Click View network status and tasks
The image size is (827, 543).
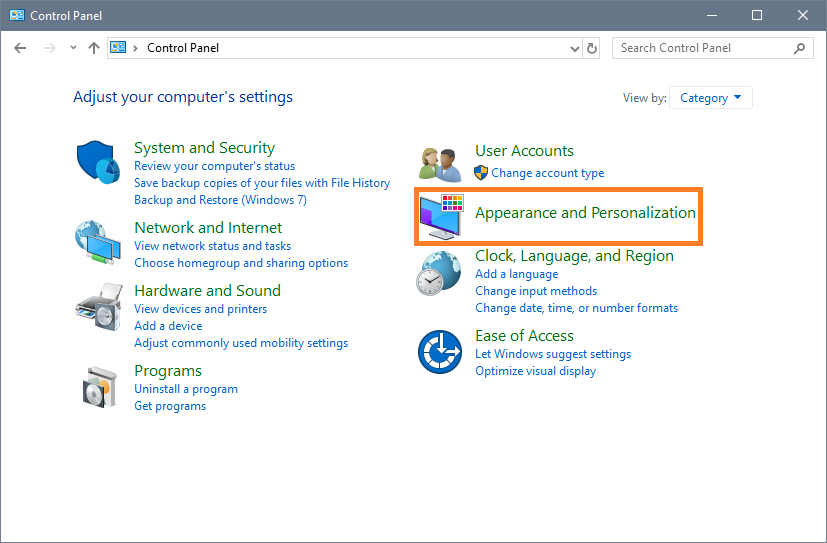click(213, 246)
